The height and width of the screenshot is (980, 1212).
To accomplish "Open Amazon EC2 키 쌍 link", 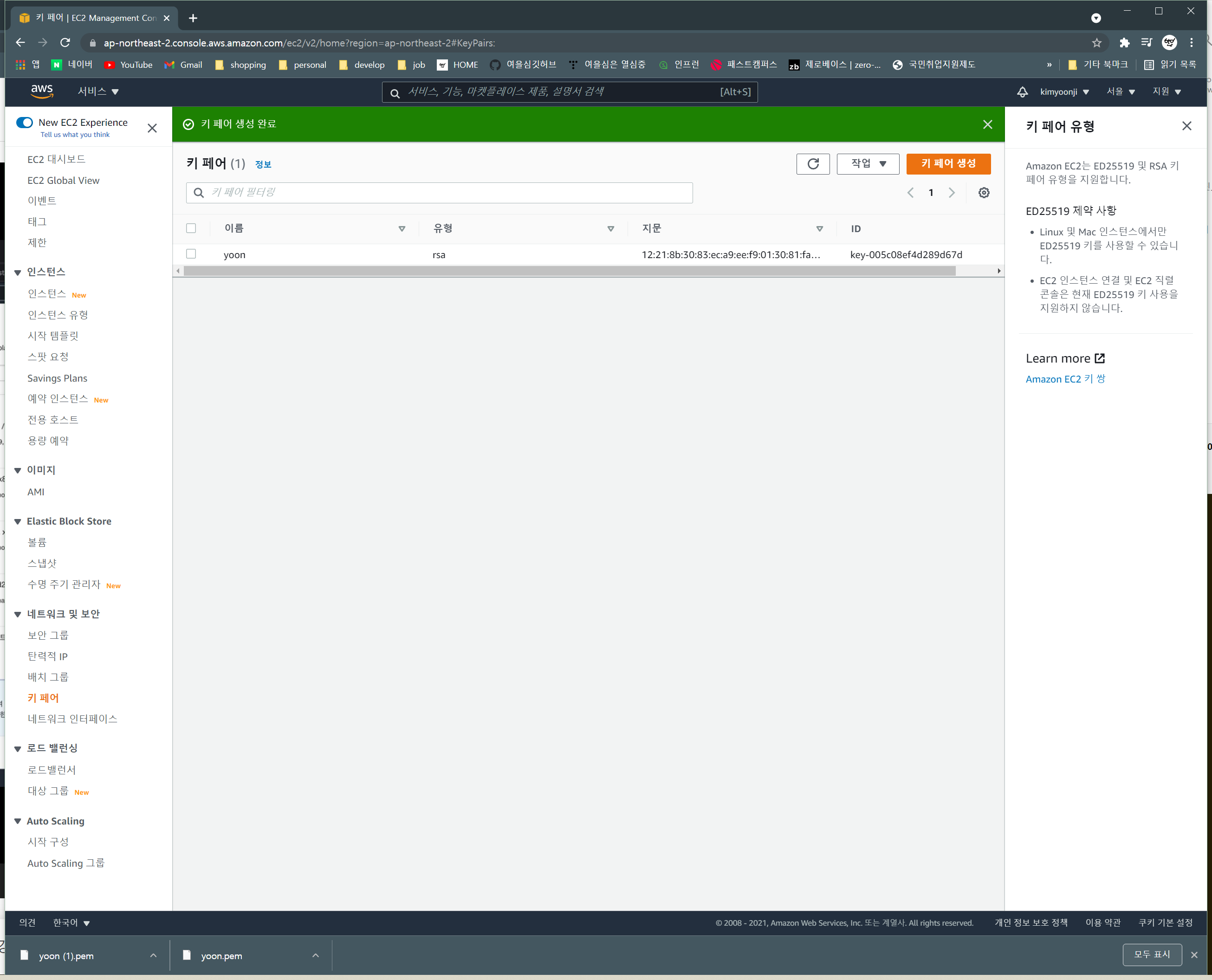I will click(1065, 379).
